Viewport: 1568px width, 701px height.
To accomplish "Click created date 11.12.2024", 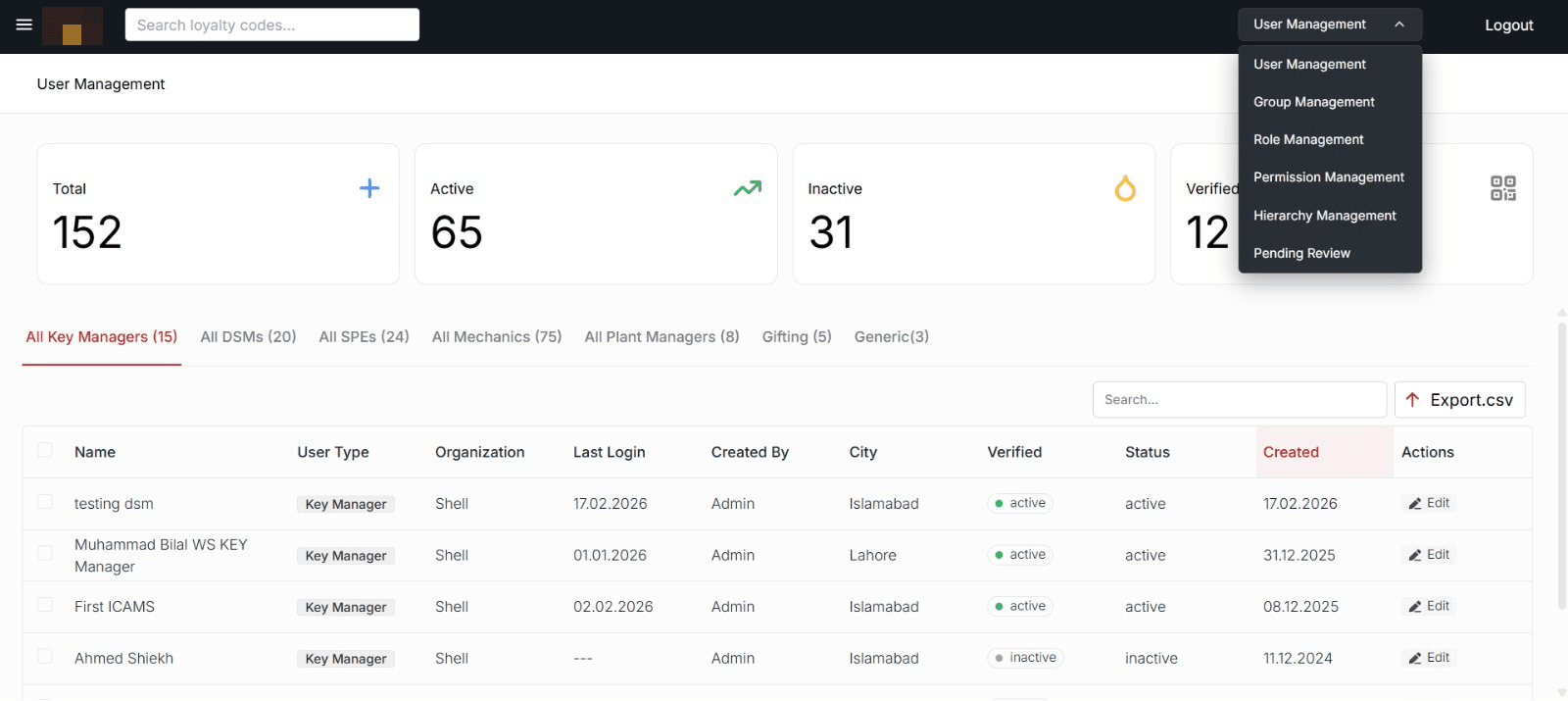I will (x=1298, y=659).
